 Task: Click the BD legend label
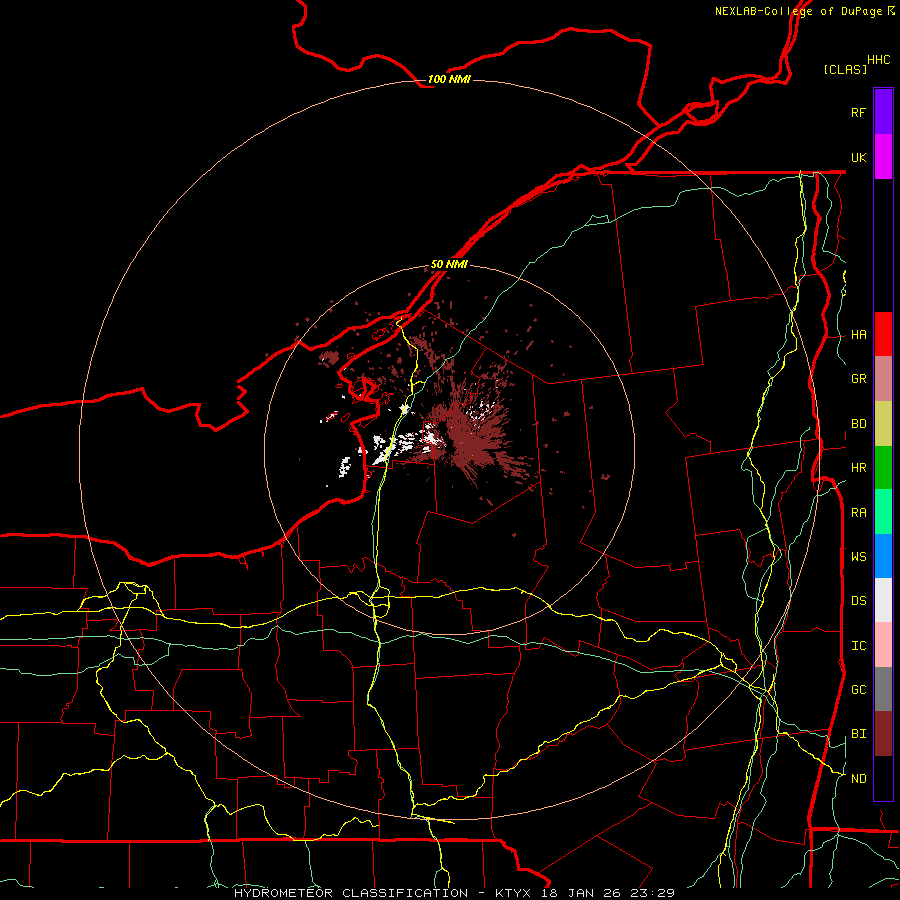[x=859, y=424]
